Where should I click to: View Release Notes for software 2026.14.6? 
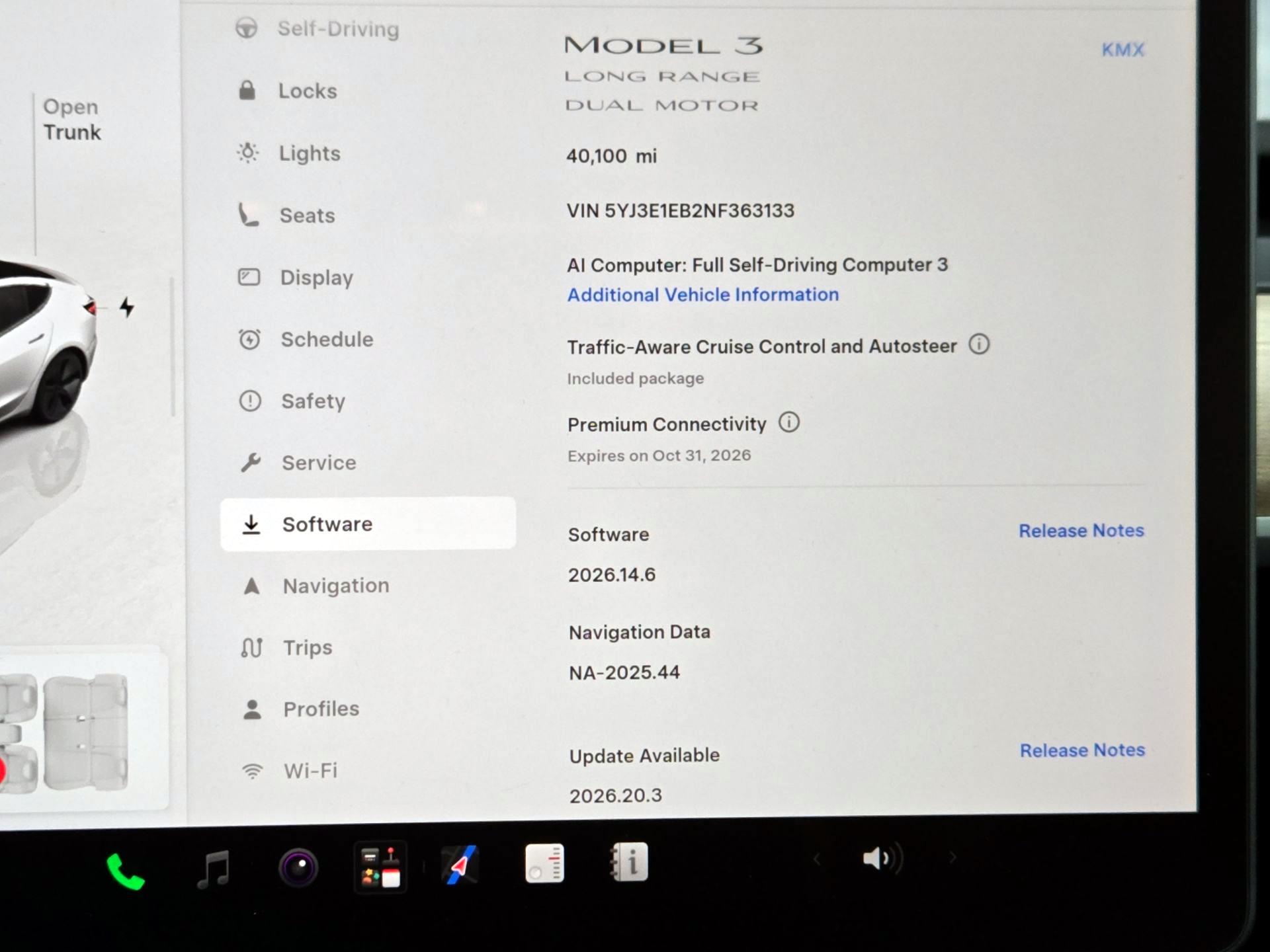[x=1081, y=530]
